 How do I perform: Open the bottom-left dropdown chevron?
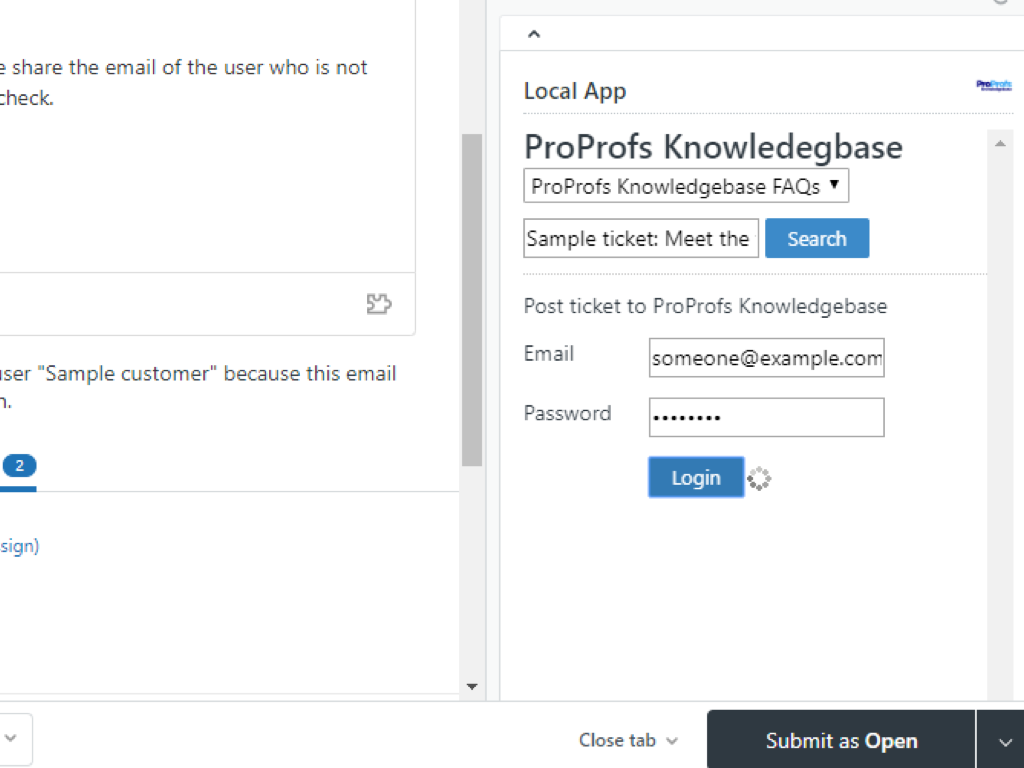pyautogui.click(x=10, y=739)
